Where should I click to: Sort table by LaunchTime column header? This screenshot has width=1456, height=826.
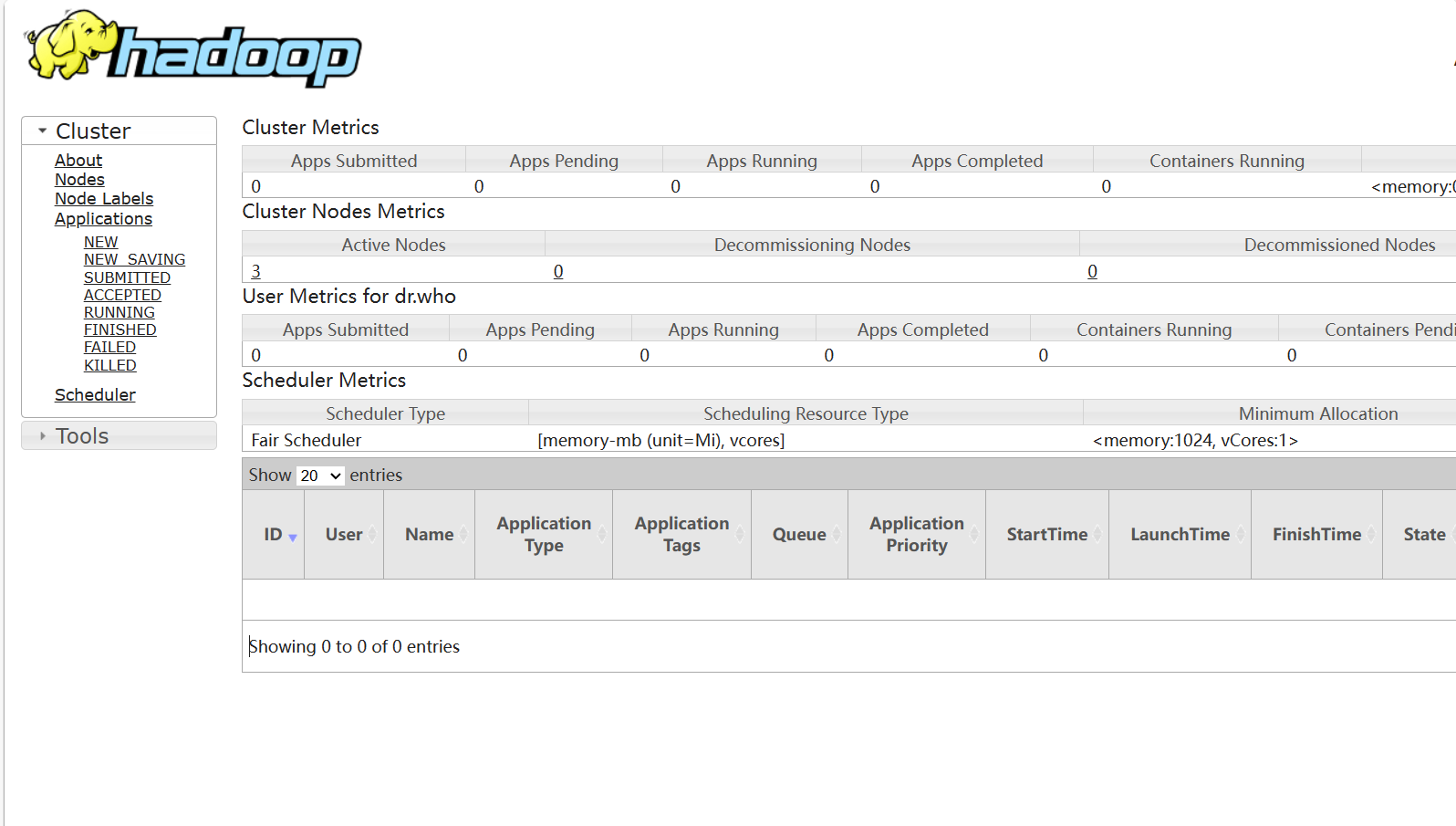[x=1179, y=535]
